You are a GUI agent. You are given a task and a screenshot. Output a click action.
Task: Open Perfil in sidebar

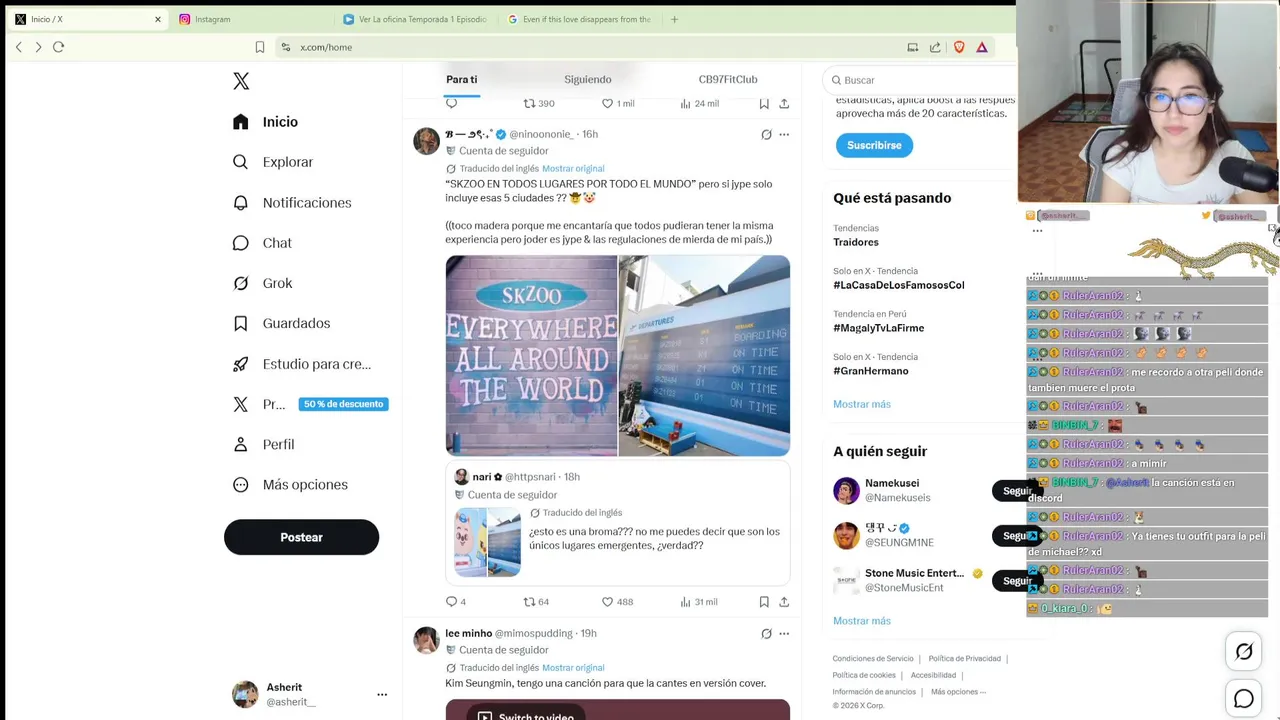pyautogui.click(x=264, y=444)
